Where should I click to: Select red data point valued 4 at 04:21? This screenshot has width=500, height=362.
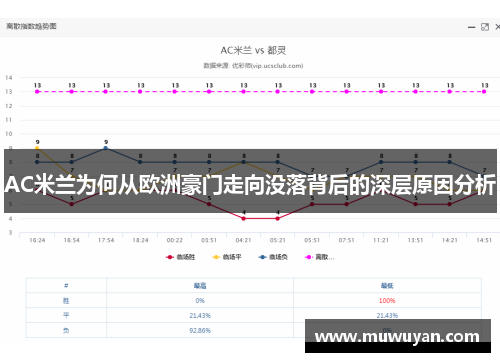[x=244, y=219]
